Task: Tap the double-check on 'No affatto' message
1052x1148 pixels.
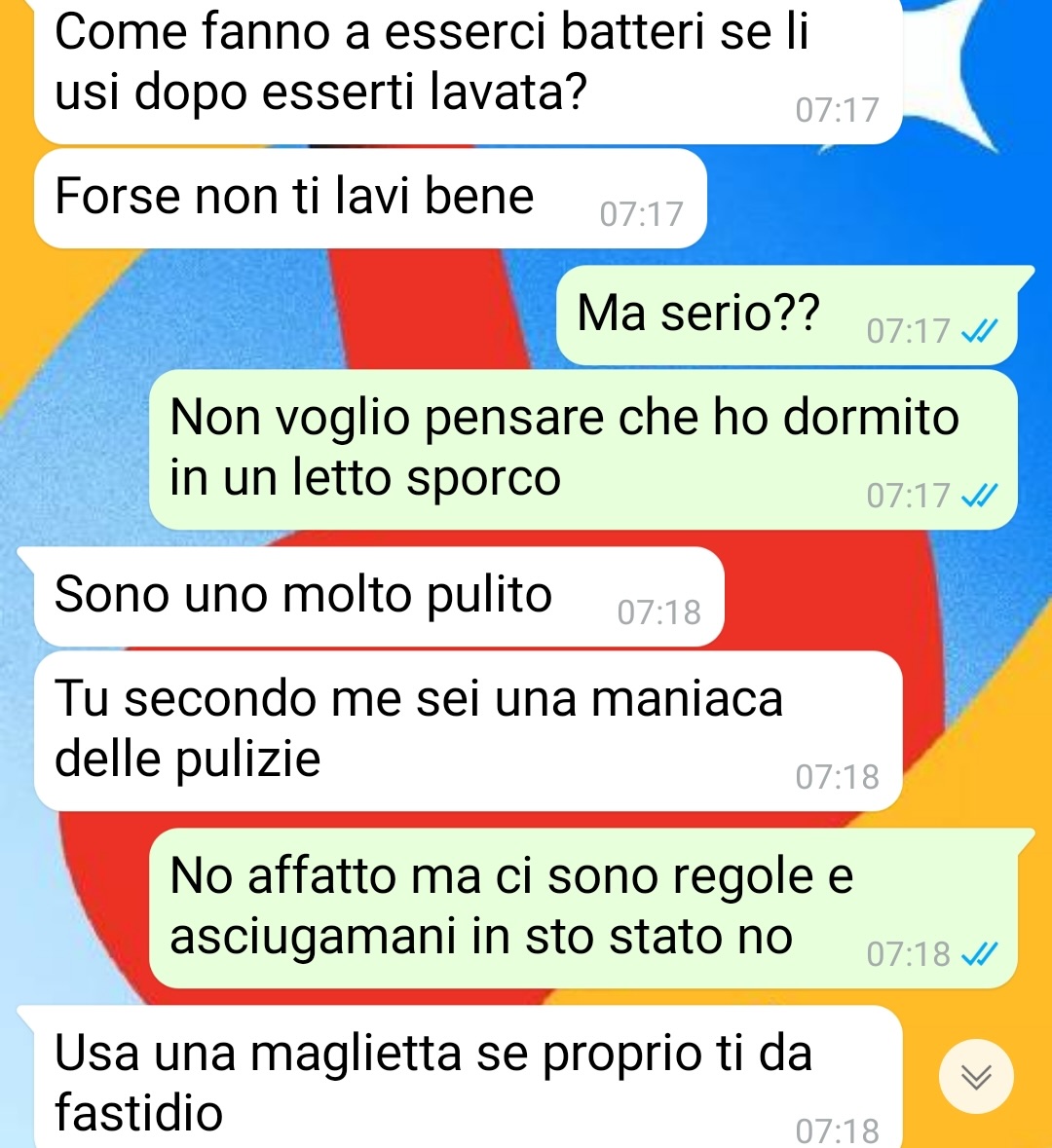Action: pos(980,954)
